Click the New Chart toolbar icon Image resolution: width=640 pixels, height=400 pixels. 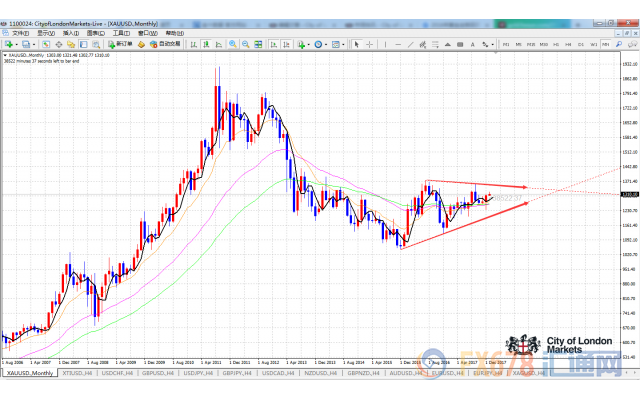click(x=9, y=44)
